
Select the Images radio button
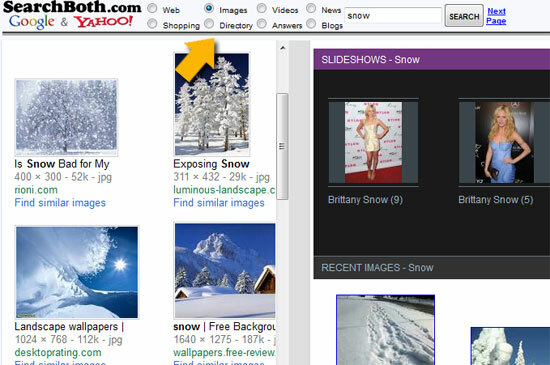click(x=209, y=8)
